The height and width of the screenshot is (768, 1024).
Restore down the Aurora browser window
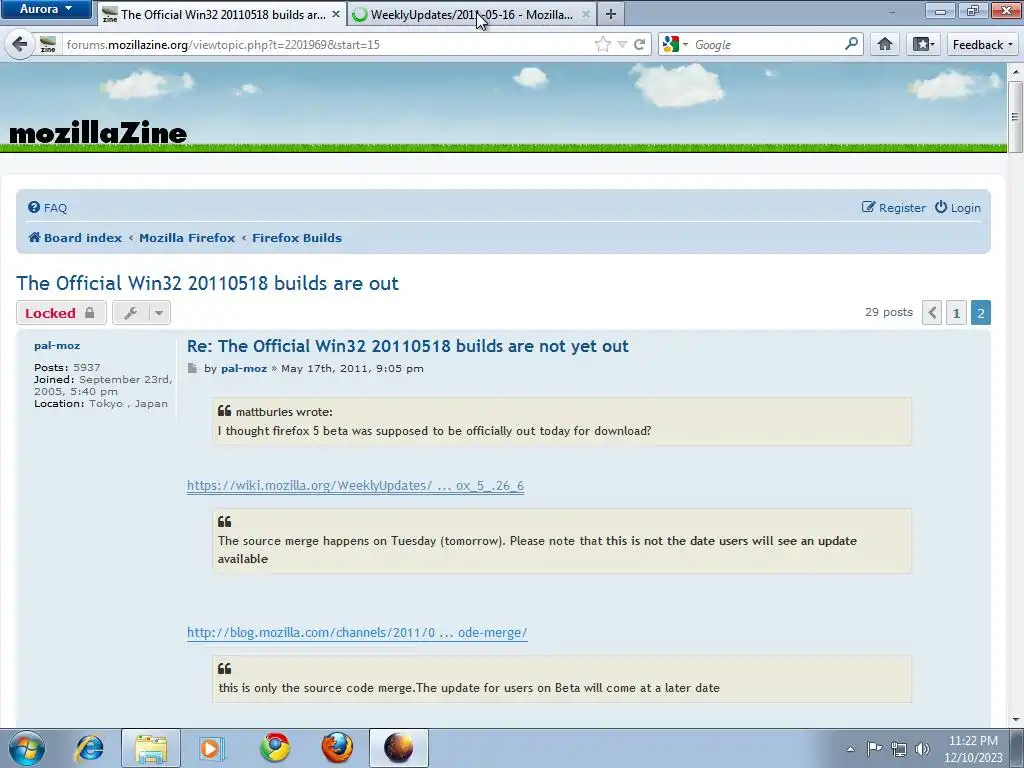coord(973,10)
